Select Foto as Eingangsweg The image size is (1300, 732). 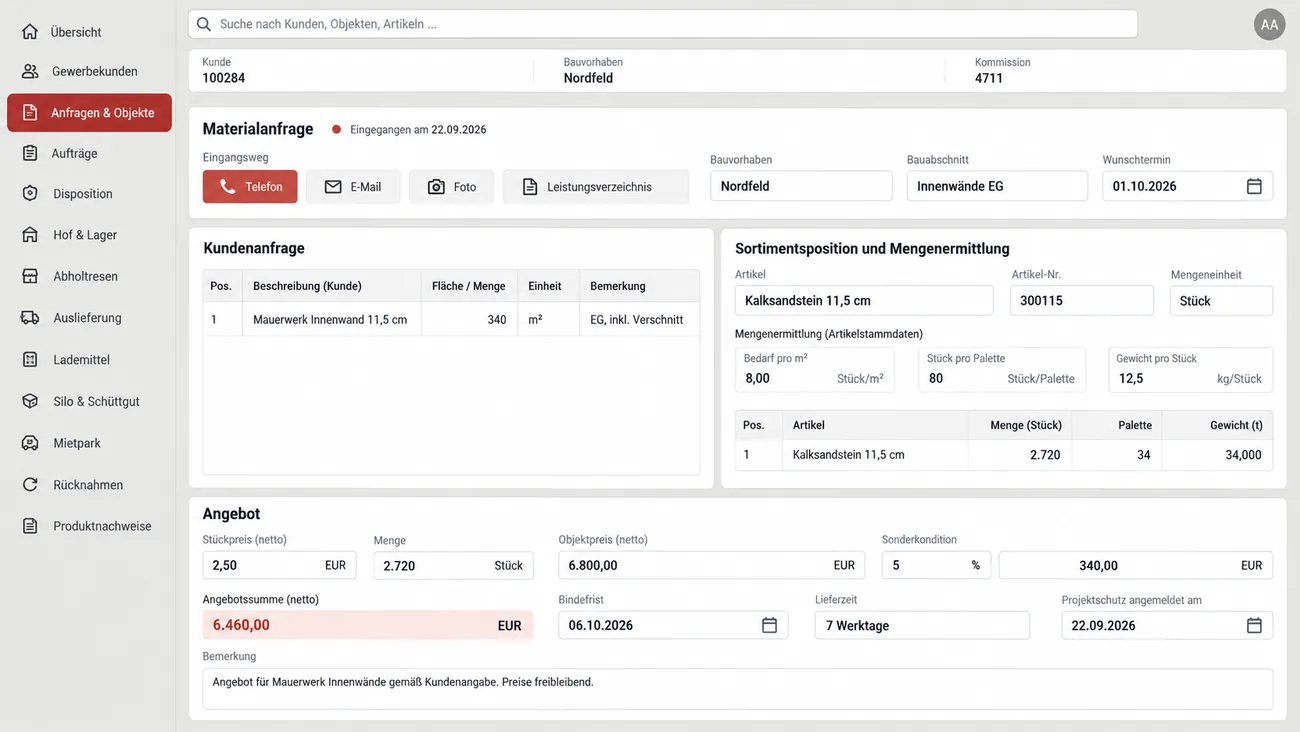[451, 187]
